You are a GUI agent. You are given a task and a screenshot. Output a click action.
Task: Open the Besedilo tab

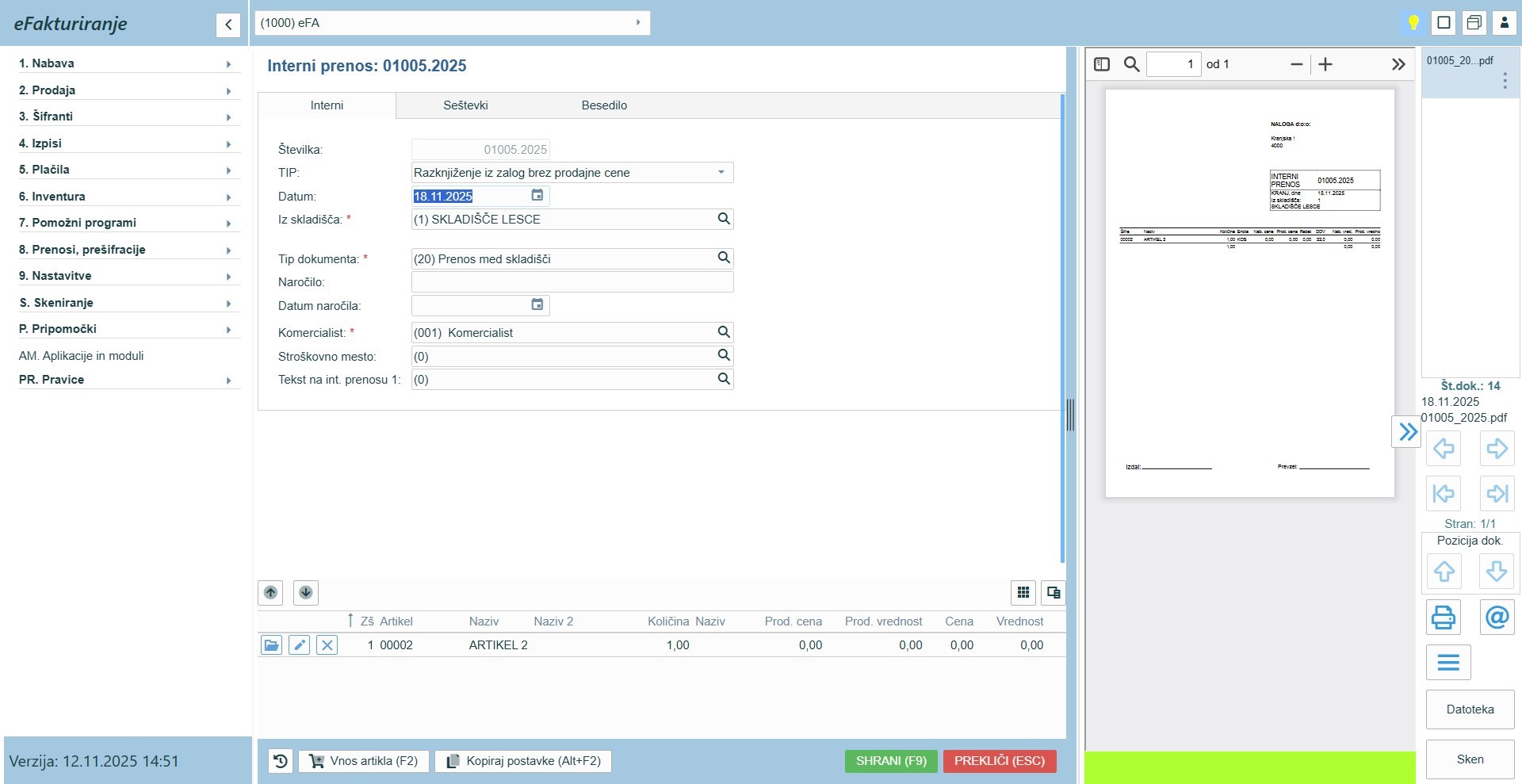click(x=604, y=105)
